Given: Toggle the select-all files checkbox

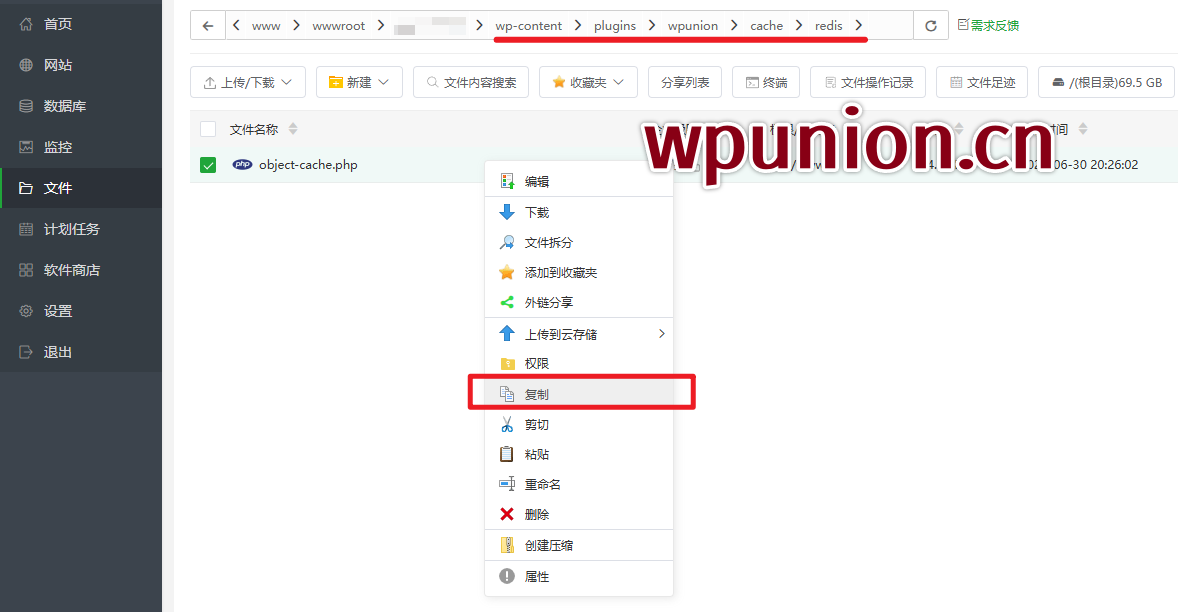Looking at the screenshot, I should pyautogui.click(x=208, y=129).
